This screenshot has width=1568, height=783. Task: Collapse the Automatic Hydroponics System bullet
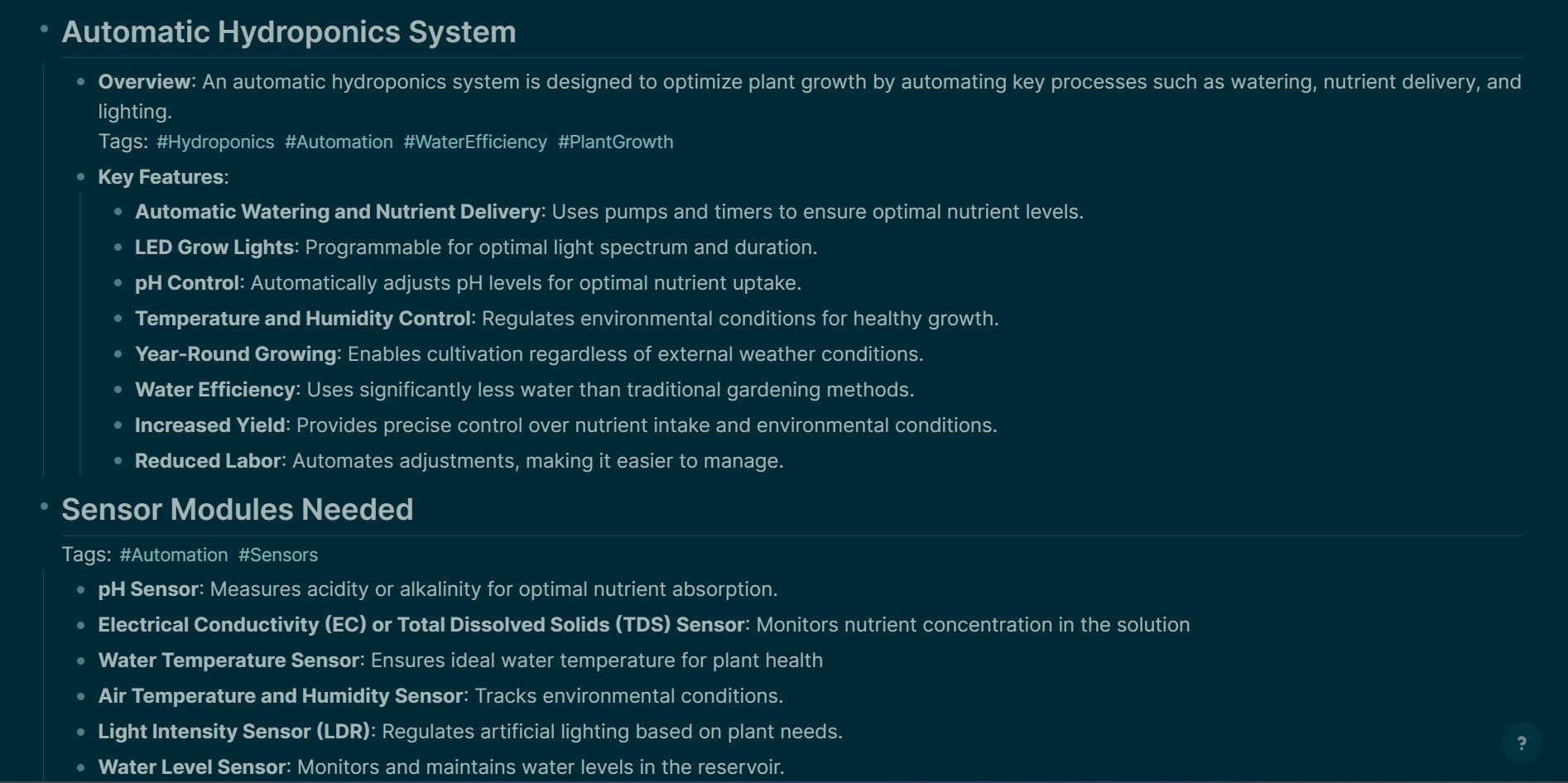(45, 29)
